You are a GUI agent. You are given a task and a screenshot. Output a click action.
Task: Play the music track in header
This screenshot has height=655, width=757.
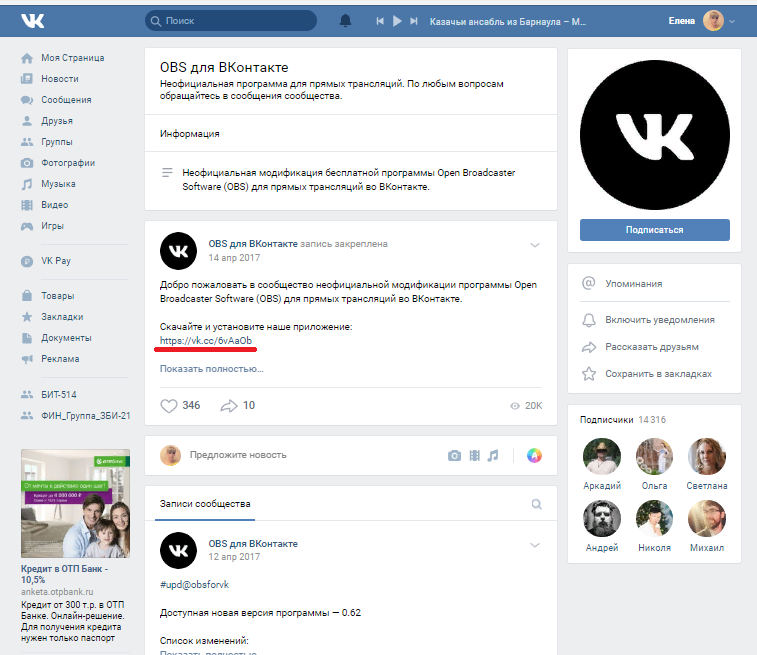[x=397, y=21]
